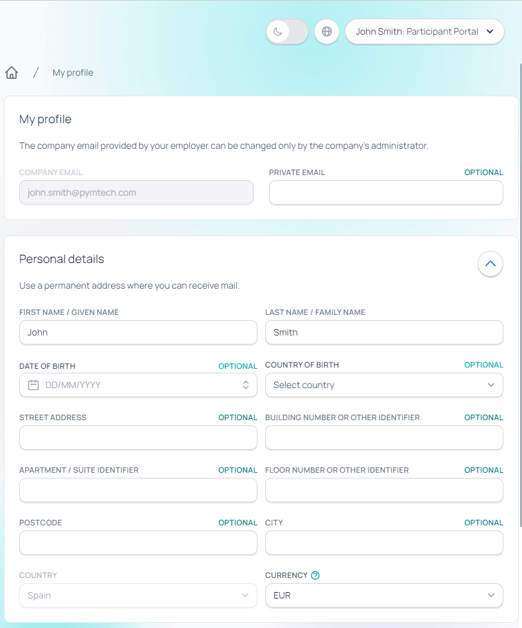522x628 pixels.
Task: Click the My profile breadcrumb link
Action: [x=73, y=72]
